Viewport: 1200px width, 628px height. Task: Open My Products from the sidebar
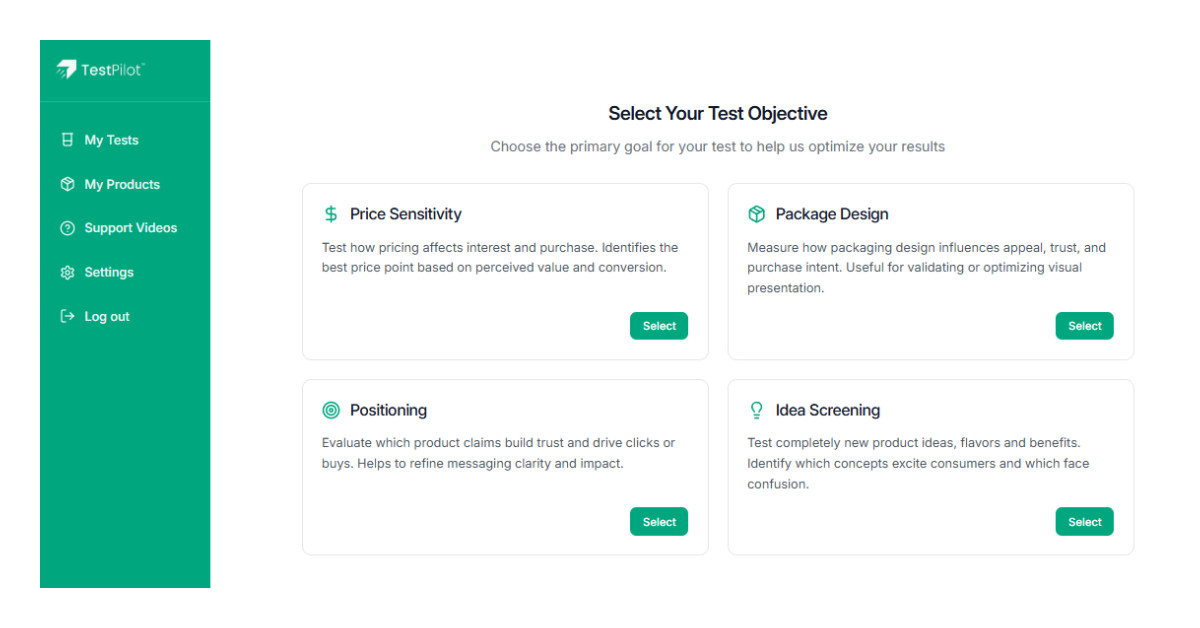coord(122,184)
